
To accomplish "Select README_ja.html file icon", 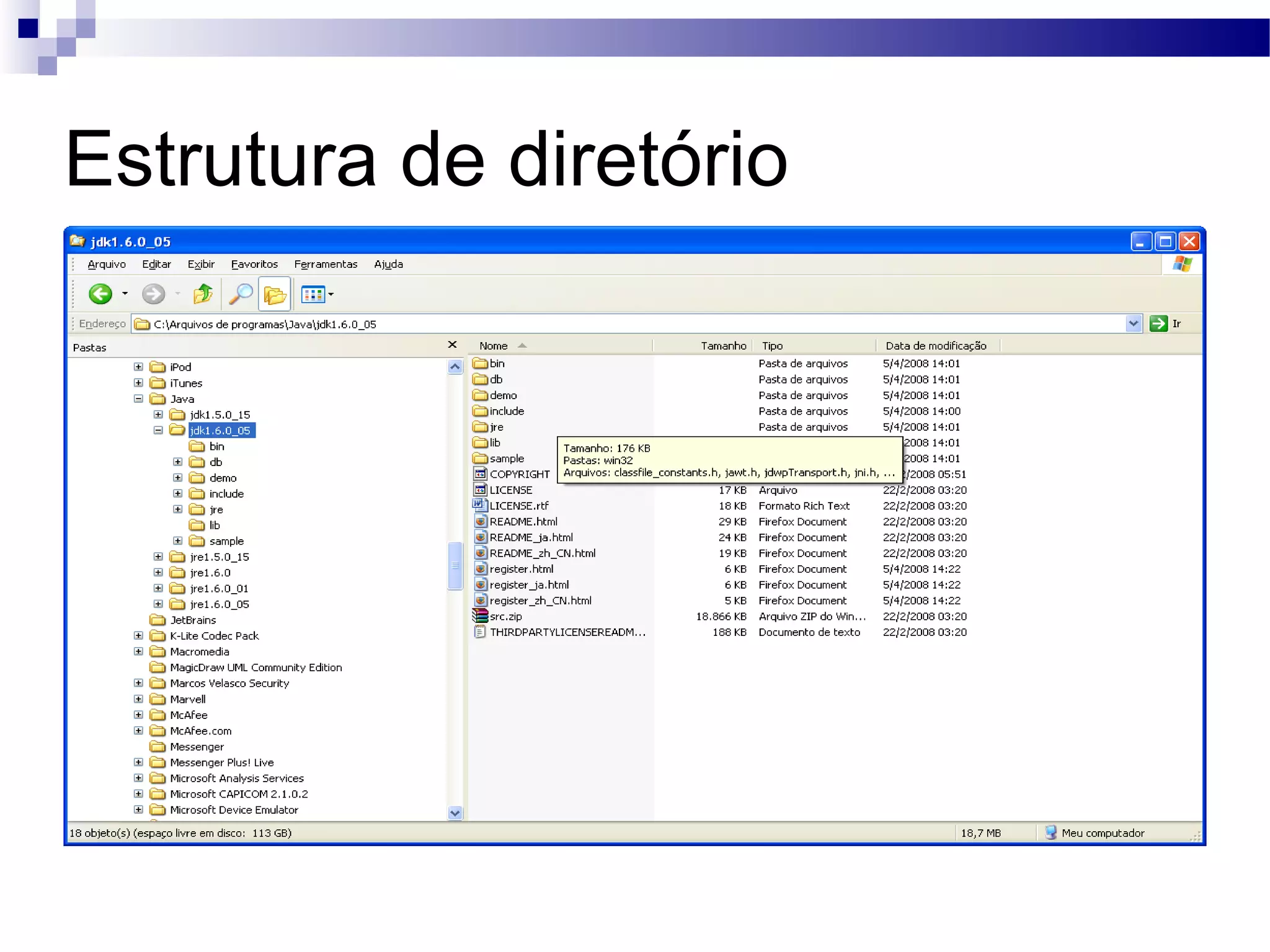I will click(x=480, y=537).
